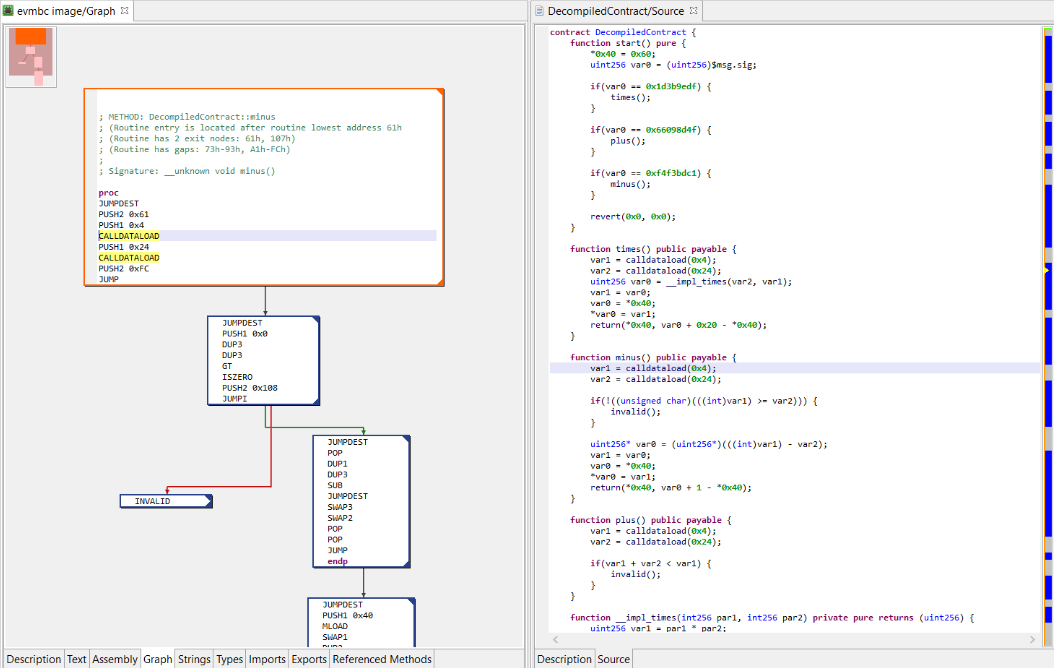Open the Types tab

coord(229,659)
